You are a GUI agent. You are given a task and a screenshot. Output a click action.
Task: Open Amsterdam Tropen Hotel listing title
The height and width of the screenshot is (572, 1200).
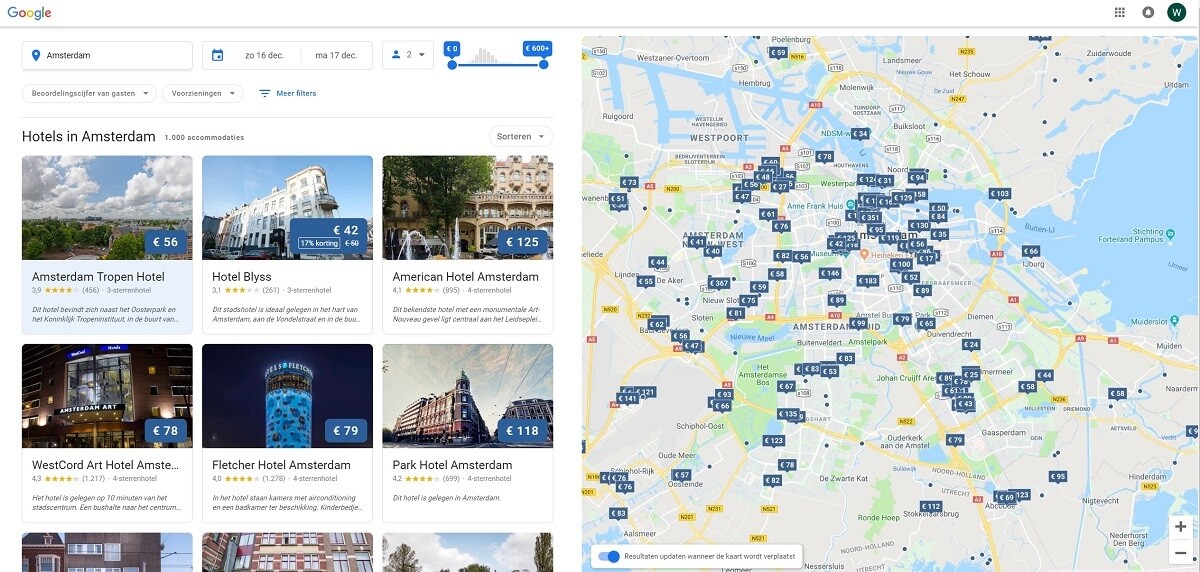coord(98,277)
